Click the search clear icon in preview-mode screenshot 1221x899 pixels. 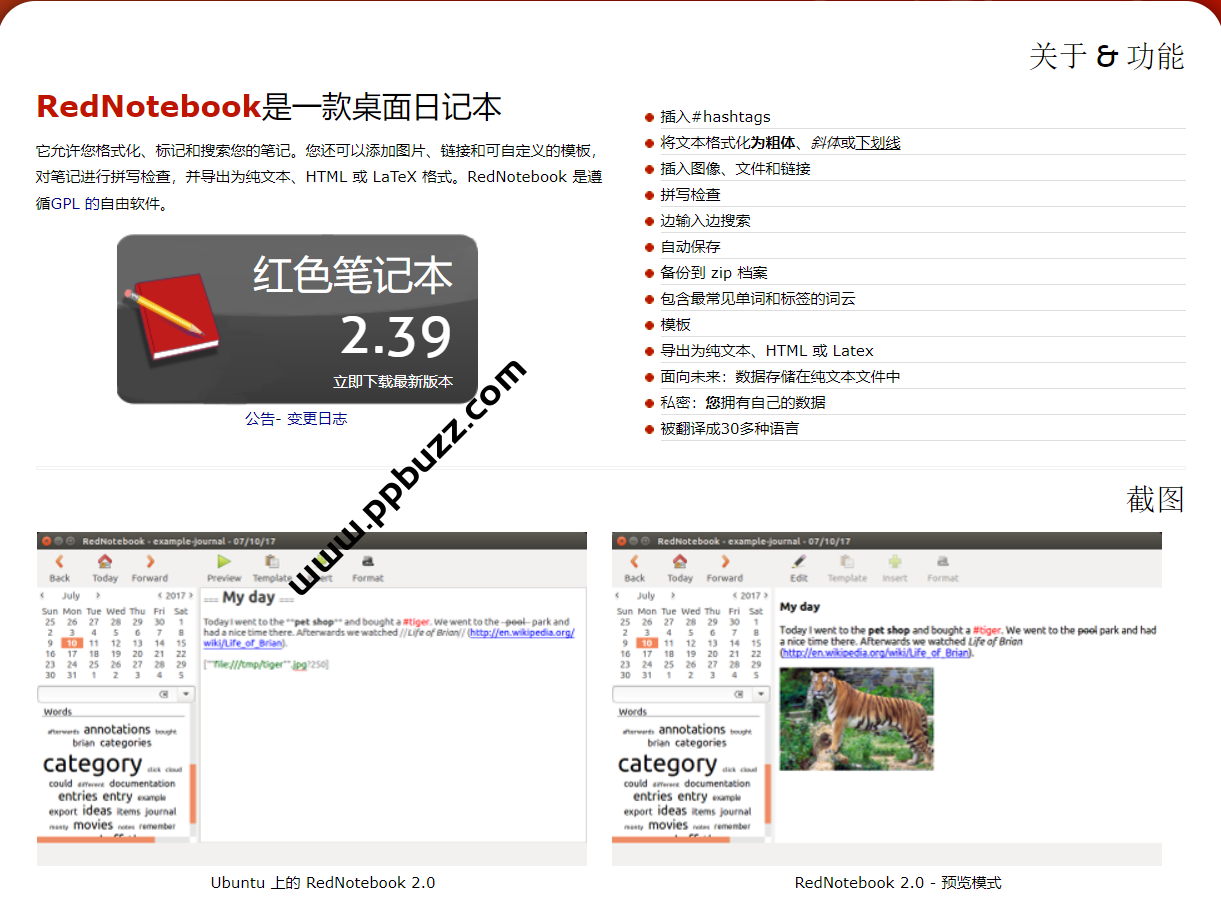739,694
